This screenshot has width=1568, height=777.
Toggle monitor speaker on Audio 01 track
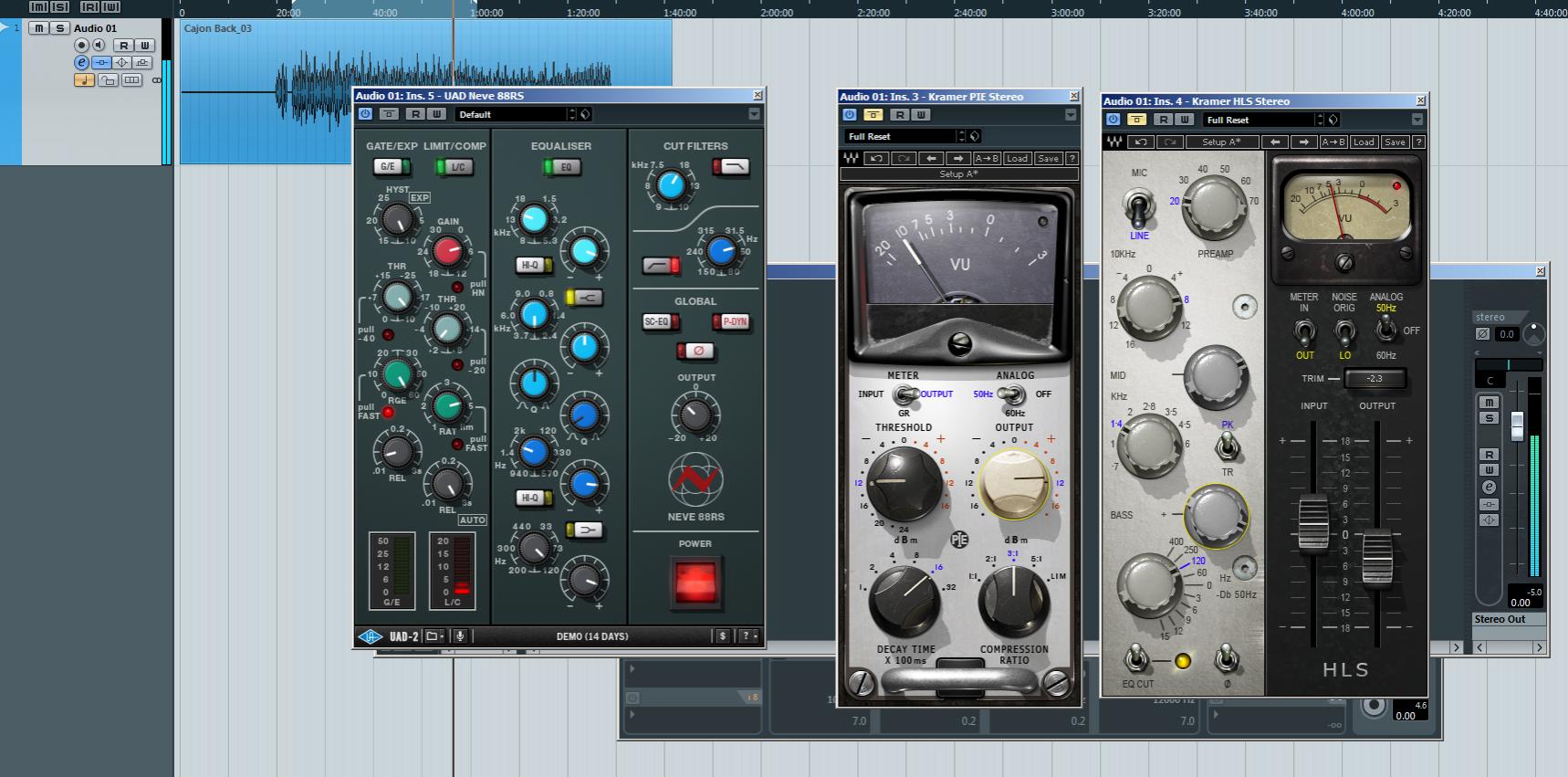(99, 45)
